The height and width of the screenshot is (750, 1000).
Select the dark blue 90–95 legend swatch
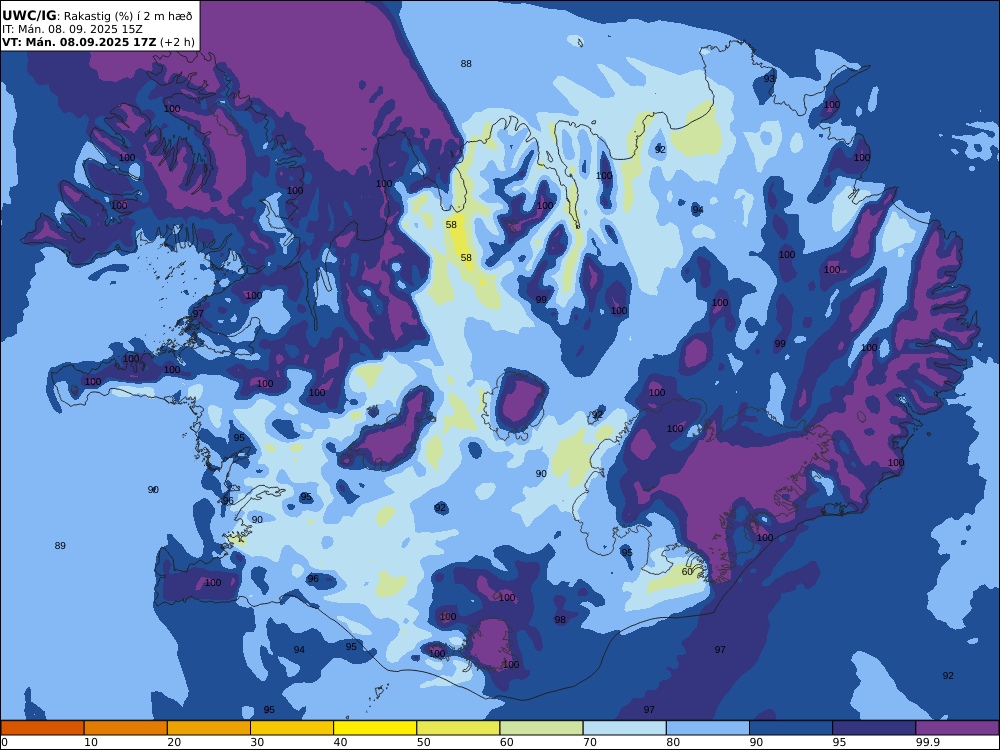click(x=791, y=728)
